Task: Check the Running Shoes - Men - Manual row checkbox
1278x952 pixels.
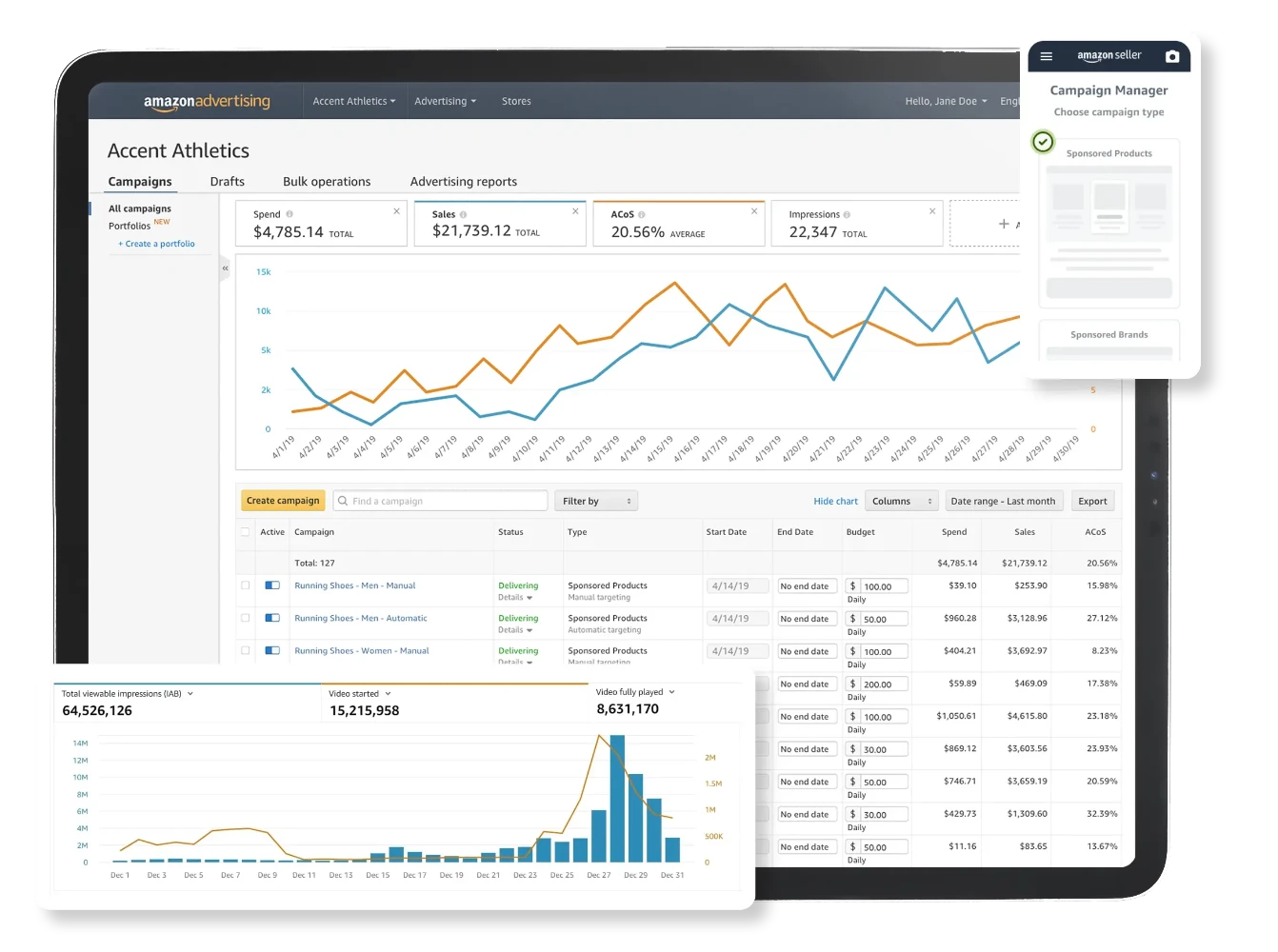Action: pyautogui.click(x=246, y=585)
